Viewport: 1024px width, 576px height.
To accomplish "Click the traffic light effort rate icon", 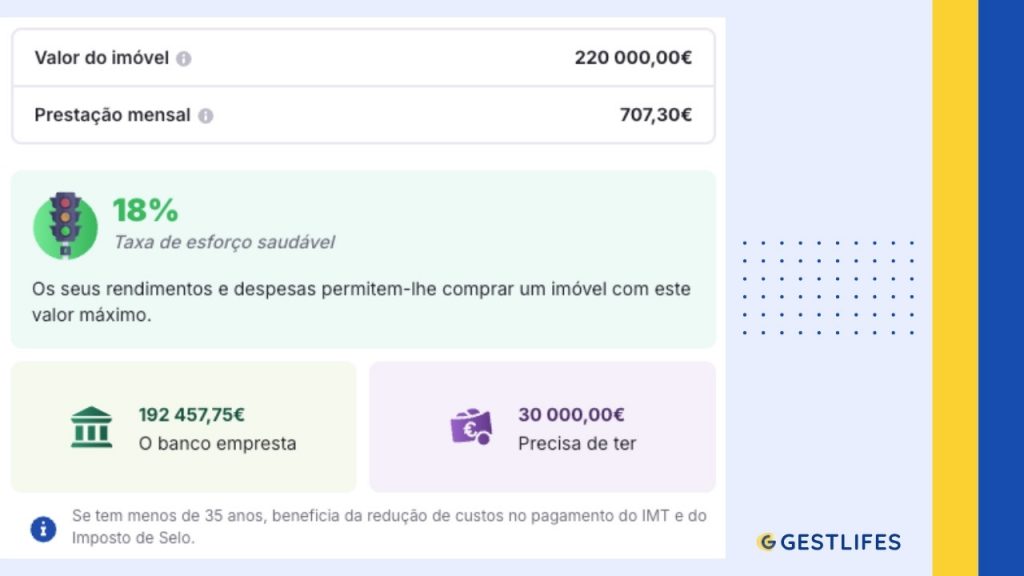I will coord(65,225).
